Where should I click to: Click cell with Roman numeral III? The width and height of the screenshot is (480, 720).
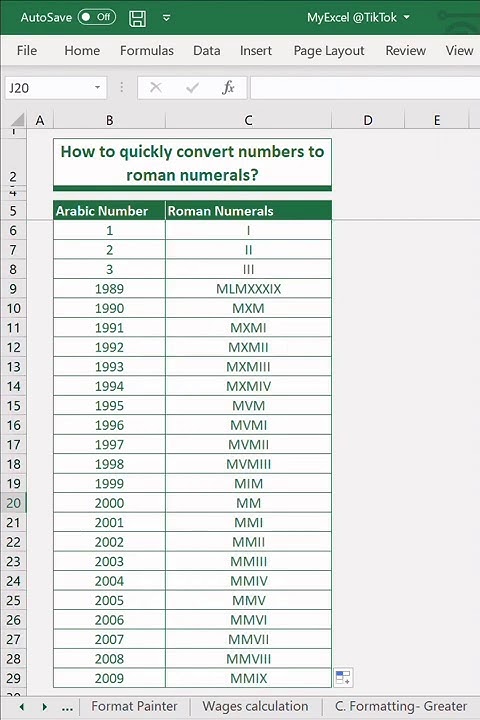248,269
